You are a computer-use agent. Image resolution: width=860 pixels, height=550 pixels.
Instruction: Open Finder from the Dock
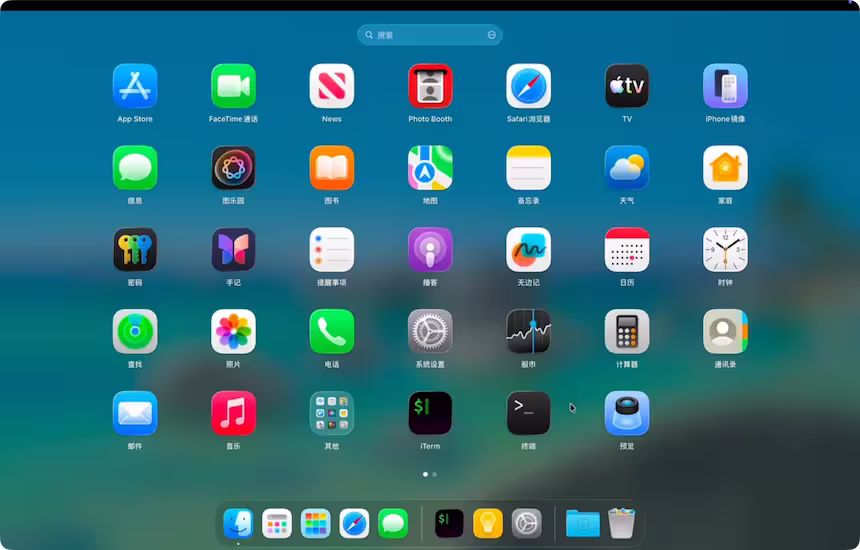pos(238,523)
